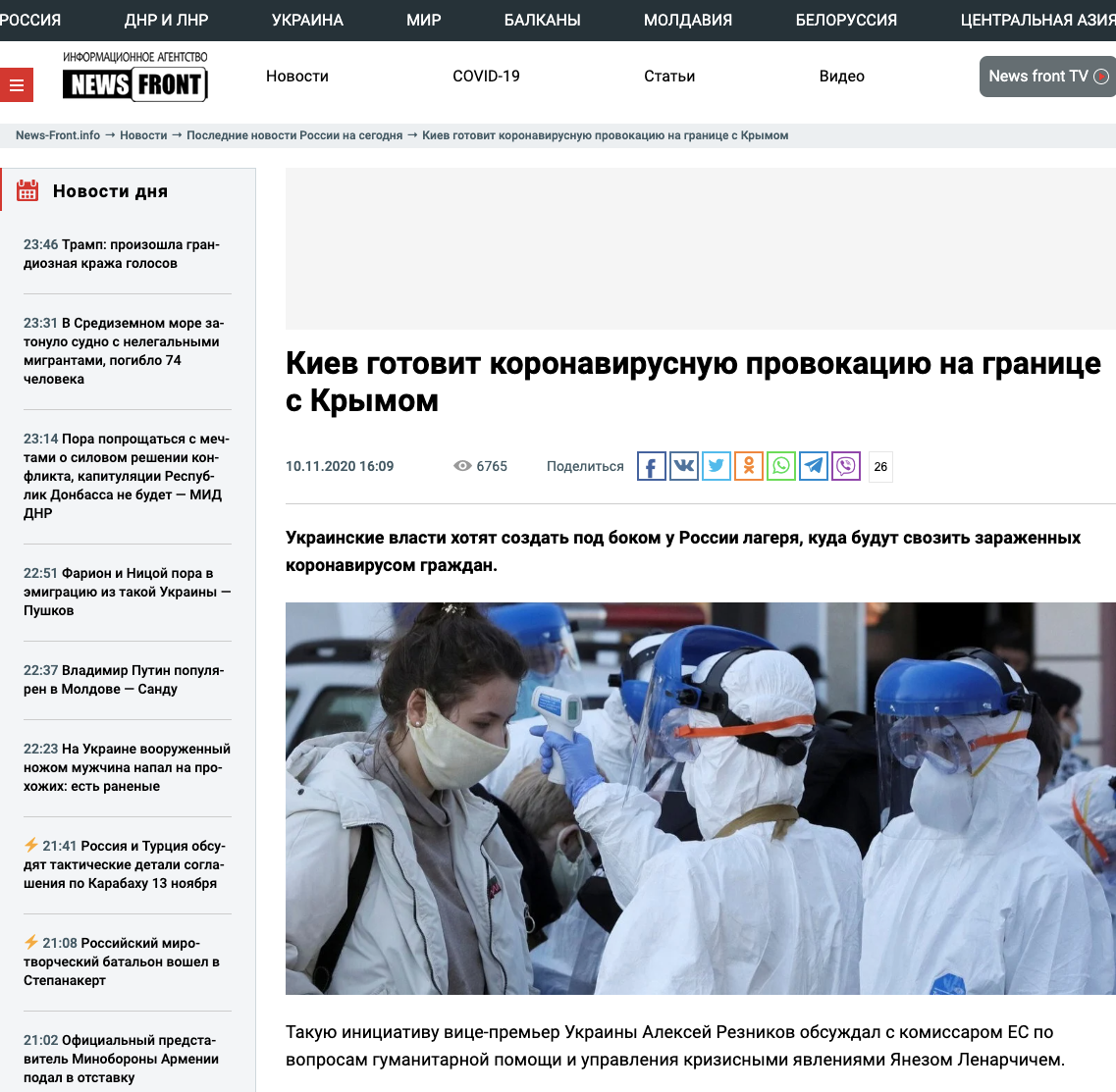
Task: Open the Украина section
Action: (307, 20)
